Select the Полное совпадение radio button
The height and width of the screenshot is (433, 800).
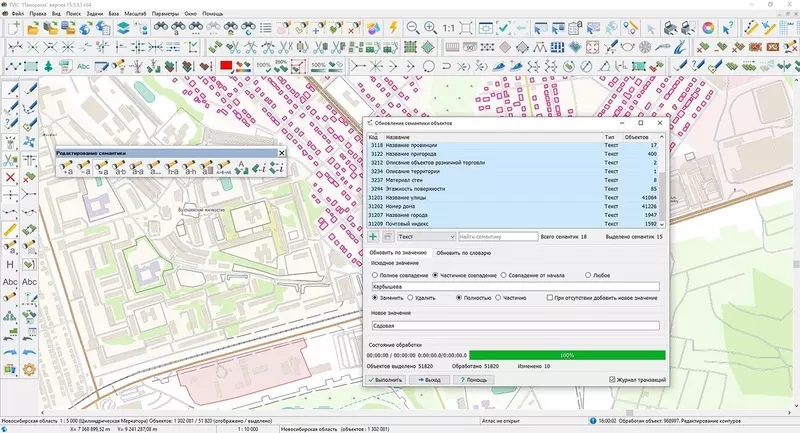pyautogui.click(x=375, y=273)
